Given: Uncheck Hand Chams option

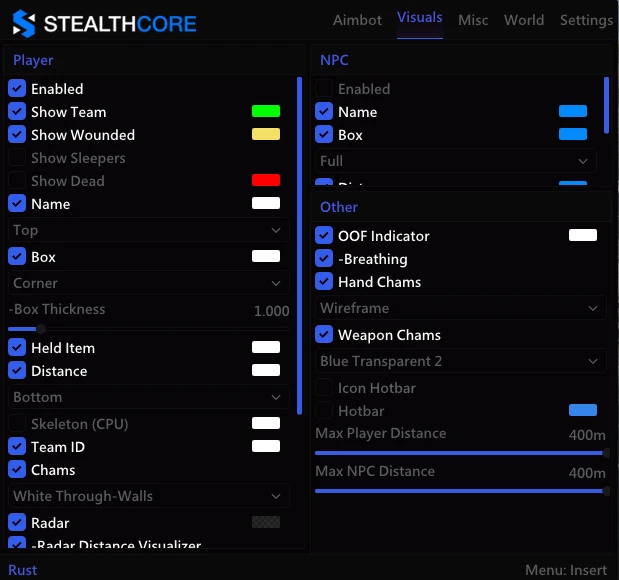Looking at the screenshot, I should click(324, 282).
